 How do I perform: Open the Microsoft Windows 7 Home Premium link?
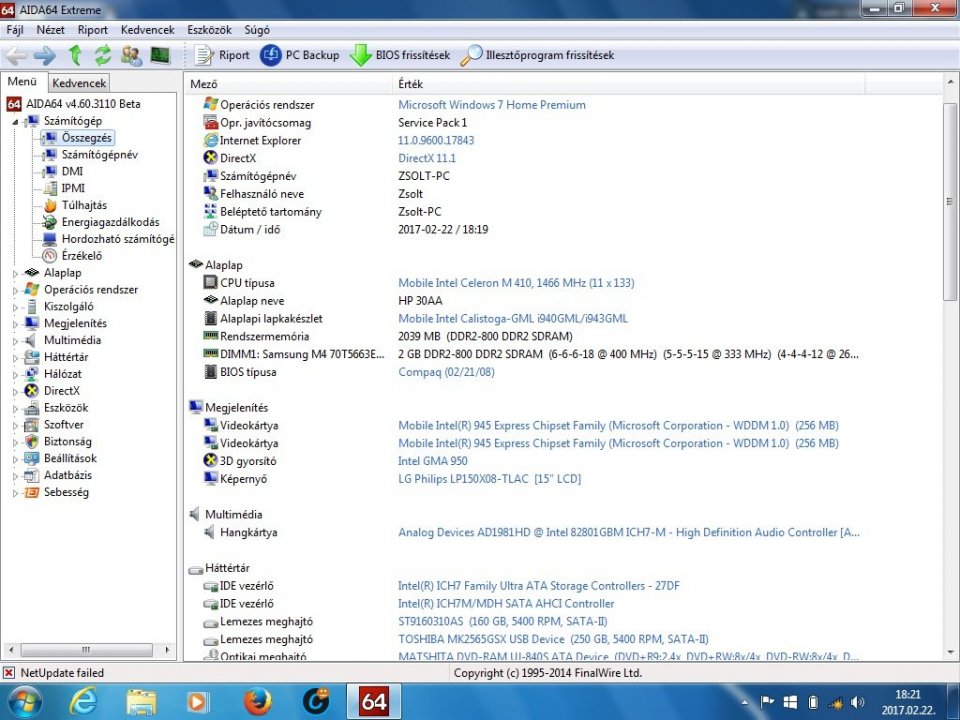(492, 105)
